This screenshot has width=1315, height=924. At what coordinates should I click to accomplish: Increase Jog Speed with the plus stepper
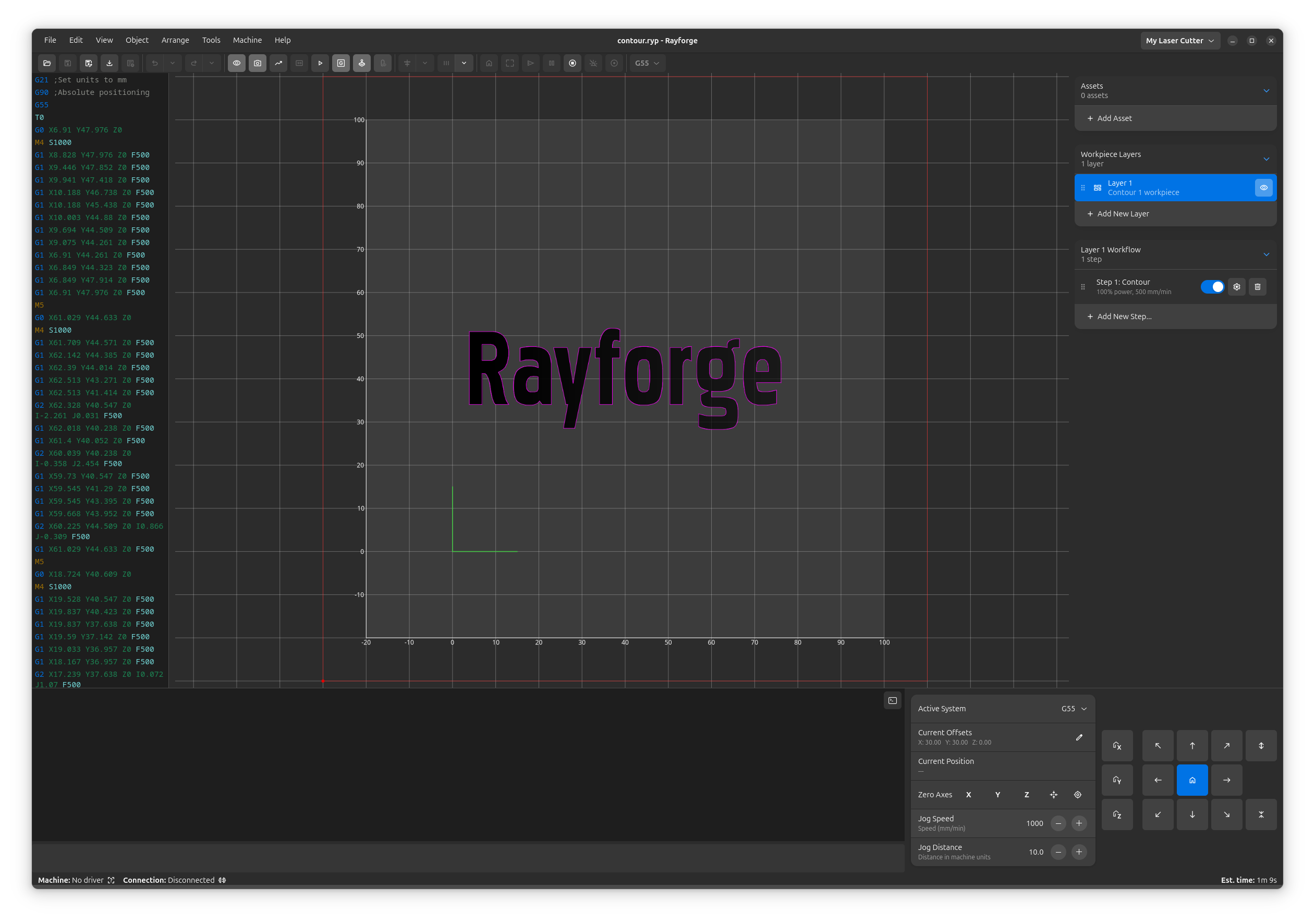(x=1079, y=823)
